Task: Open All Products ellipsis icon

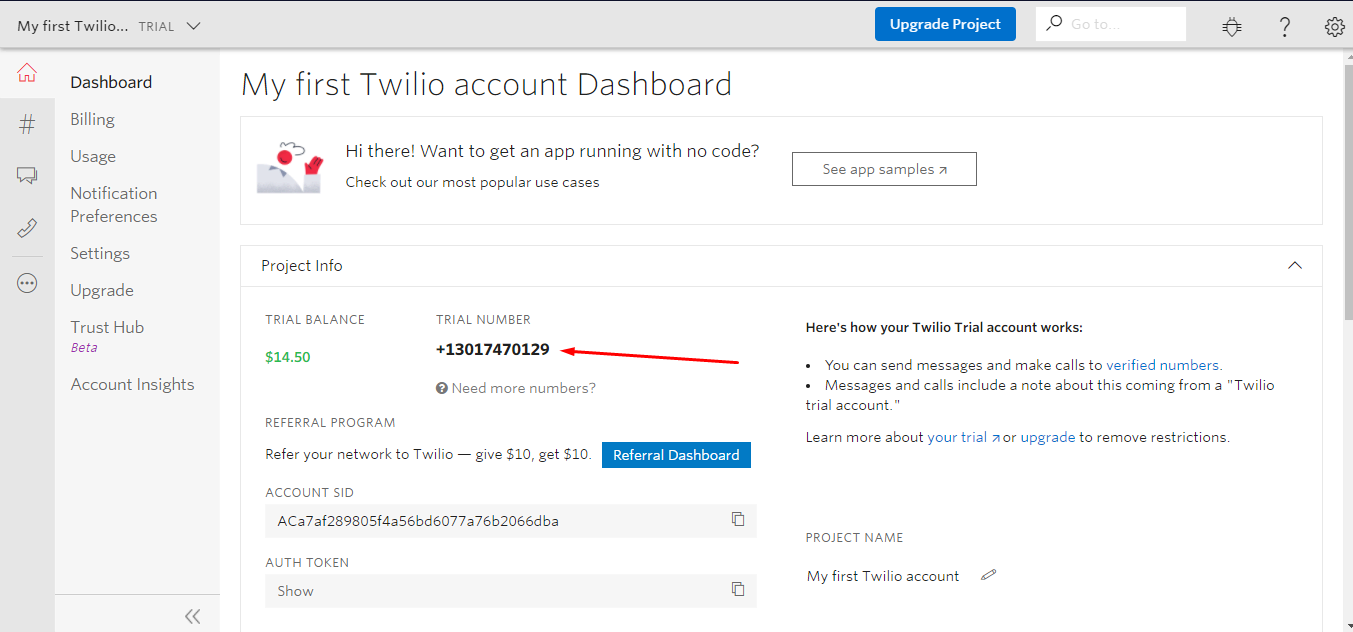Action: click(x=27, y=283)
